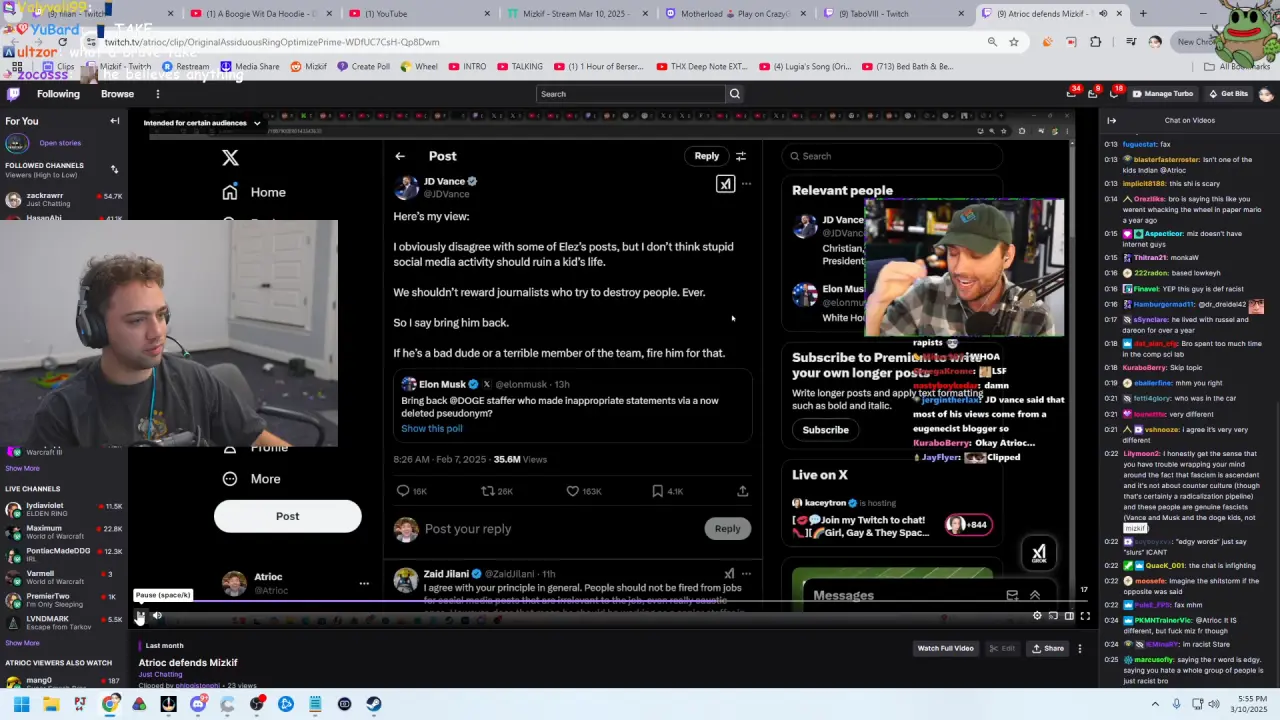Open lydiaviolet live channel
The width and height of the screenshot is (1280, 720).
coord(64,510)
